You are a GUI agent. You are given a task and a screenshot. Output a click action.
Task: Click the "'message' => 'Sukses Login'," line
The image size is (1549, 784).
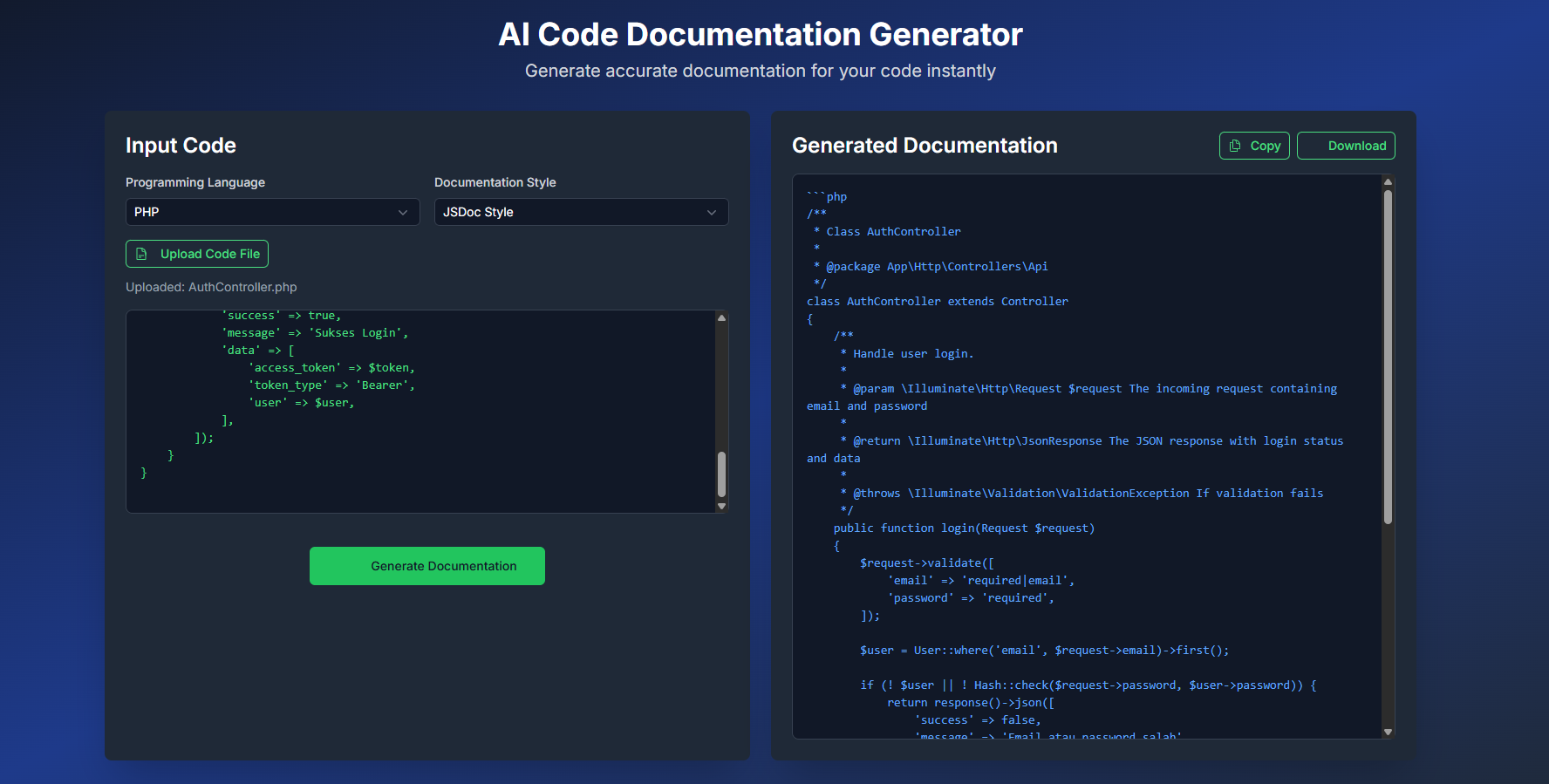[315, 333]
